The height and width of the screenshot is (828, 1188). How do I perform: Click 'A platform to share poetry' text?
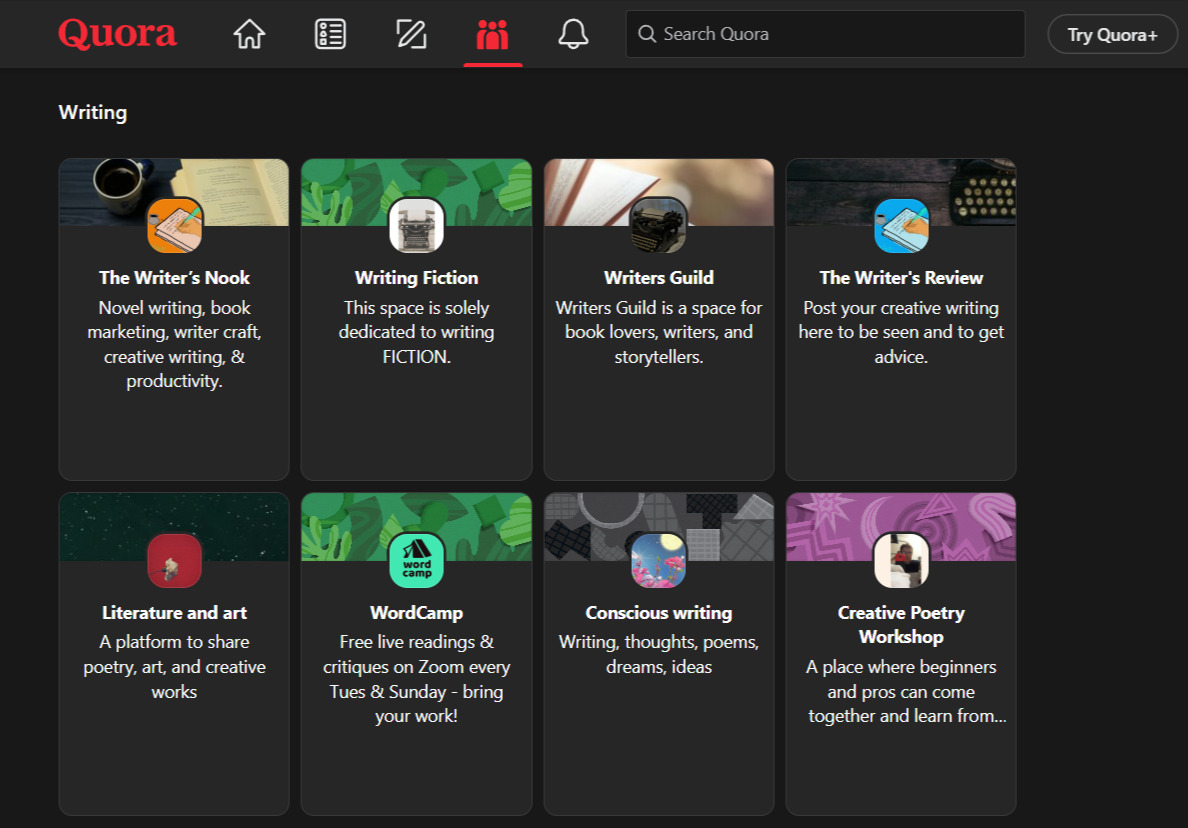click(174, 667)
